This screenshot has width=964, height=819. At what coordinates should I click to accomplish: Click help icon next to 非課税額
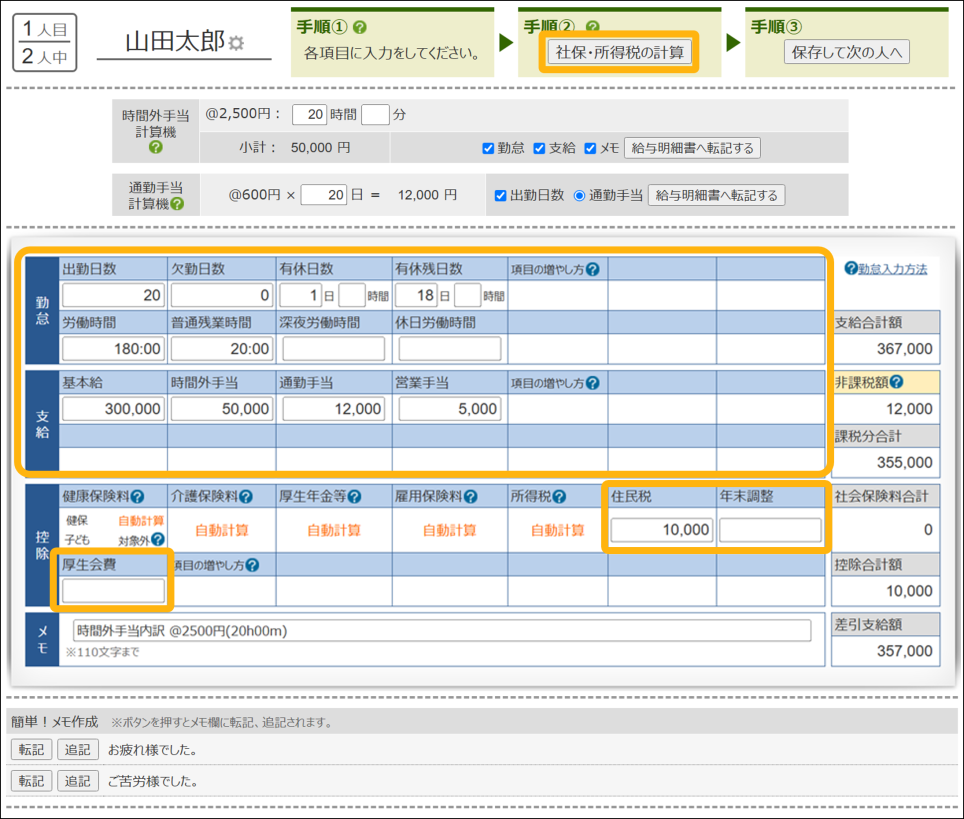click(x=897, y=382)
